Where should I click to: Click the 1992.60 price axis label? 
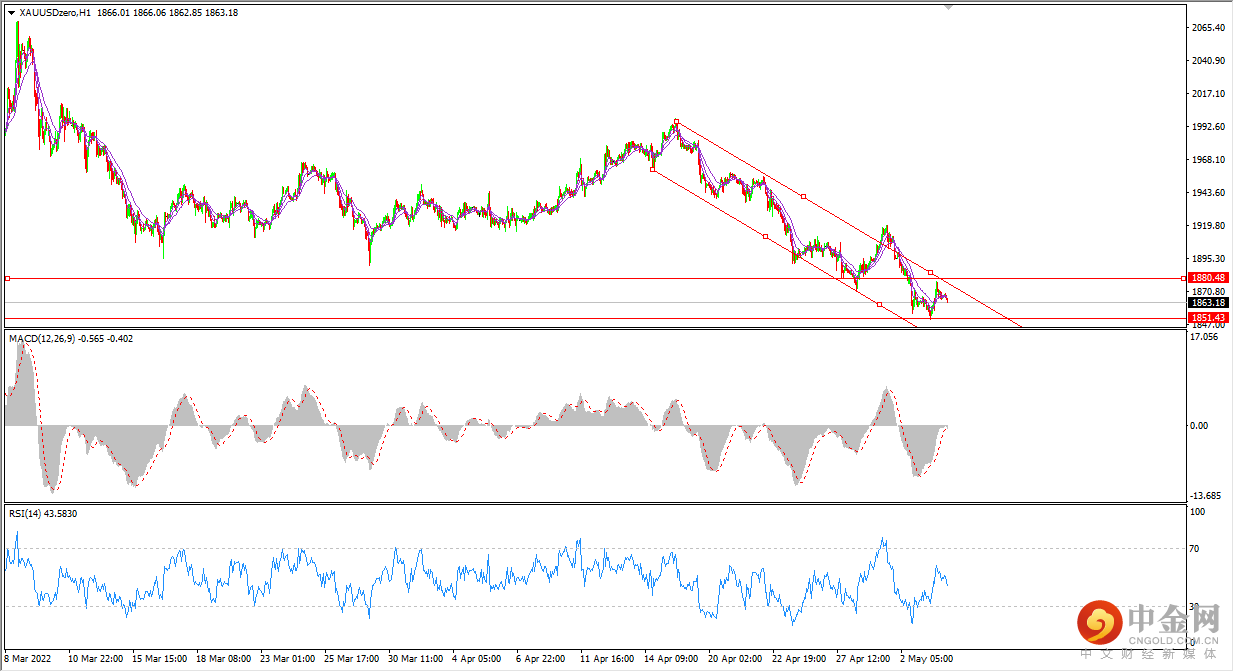(x=1210, y=127)
